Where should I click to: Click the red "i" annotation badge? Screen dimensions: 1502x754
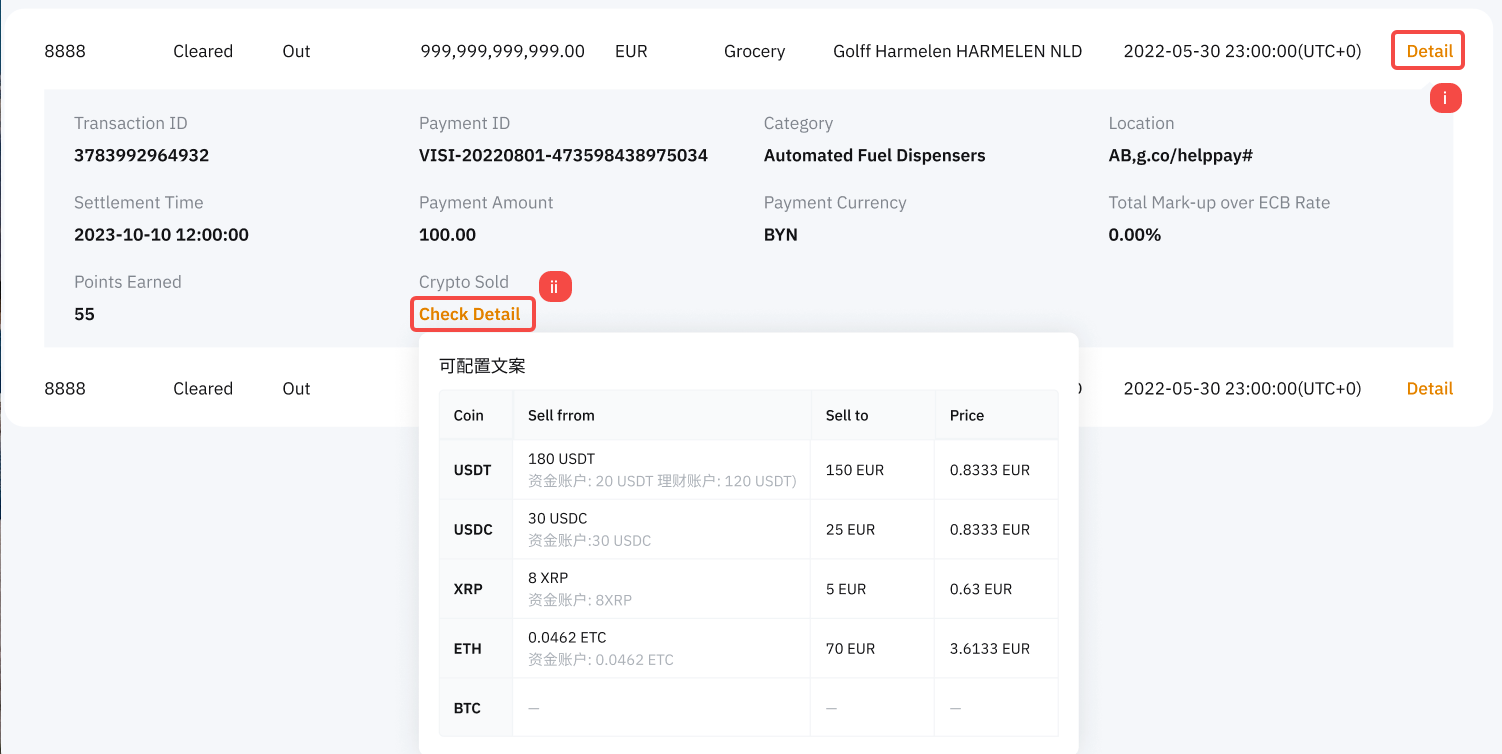[x=1445, y=98]
